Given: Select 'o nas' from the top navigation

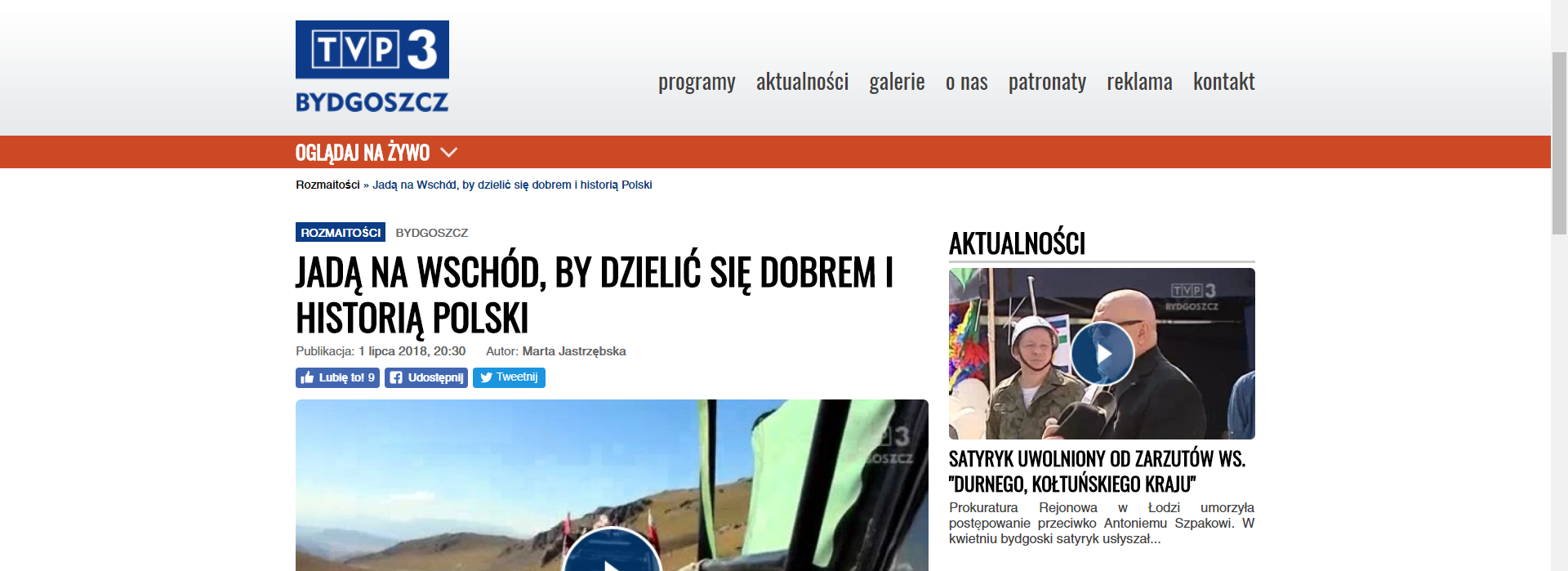Looking at the screenshot, I should pyautogui.click(x=966, y=82).
